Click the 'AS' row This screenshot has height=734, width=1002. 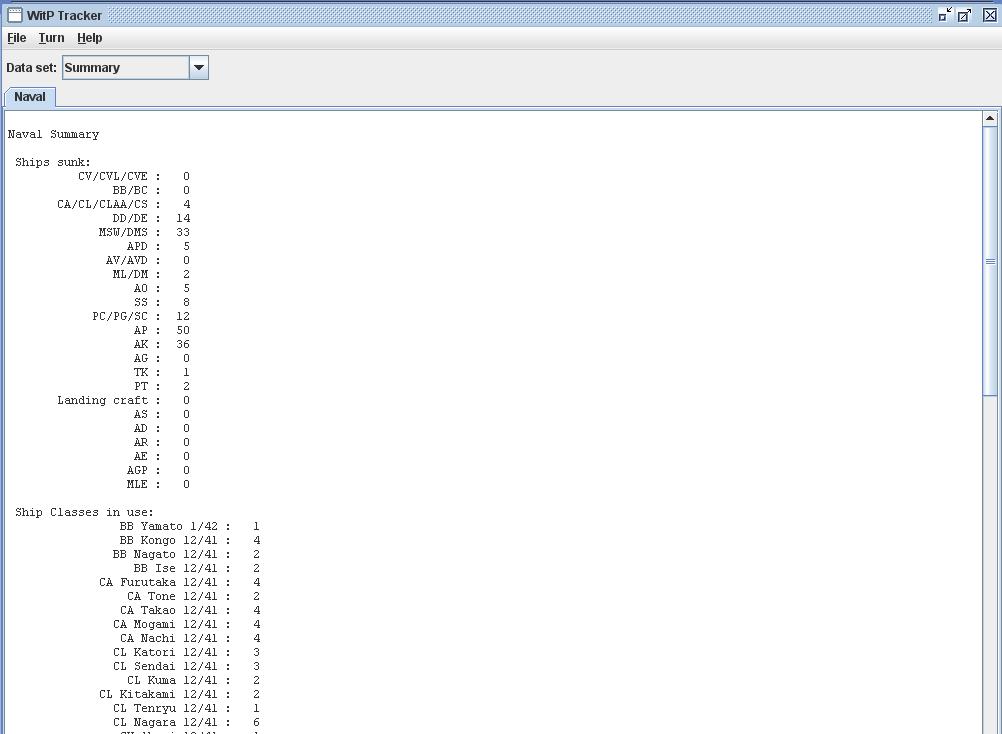point(162,415)
